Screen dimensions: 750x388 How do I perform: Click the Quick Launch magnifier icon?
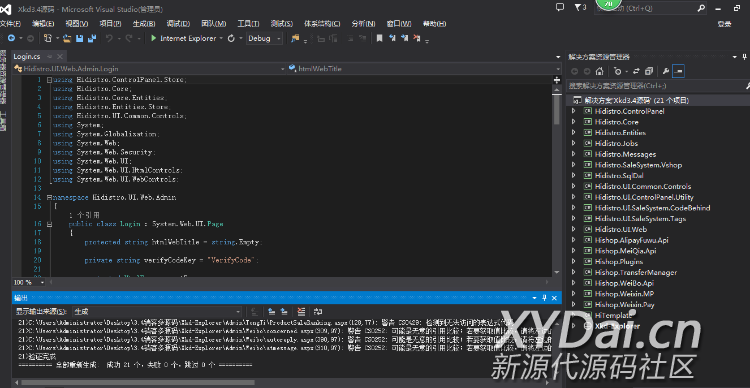point(701,8)
